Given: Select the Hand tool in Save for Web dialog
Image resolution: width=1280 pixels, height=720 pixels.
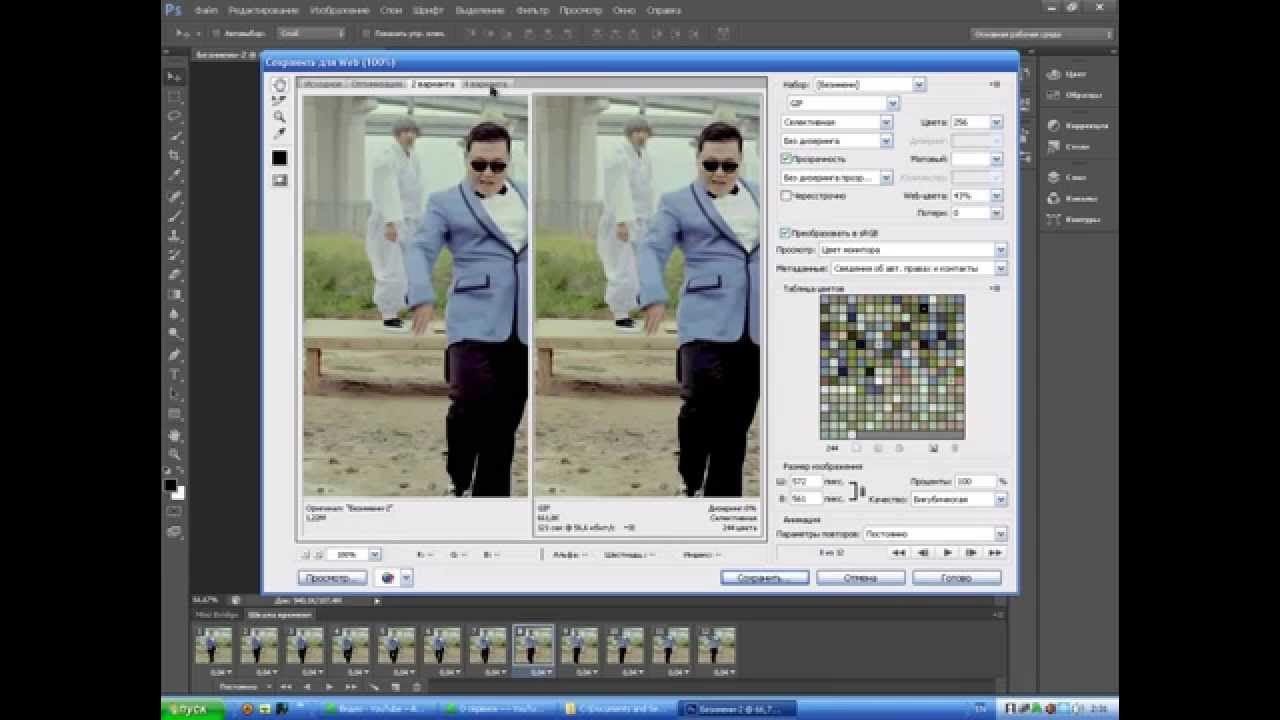Looking at the screenshot, I should pyautogui.click(x=280, y=85).
